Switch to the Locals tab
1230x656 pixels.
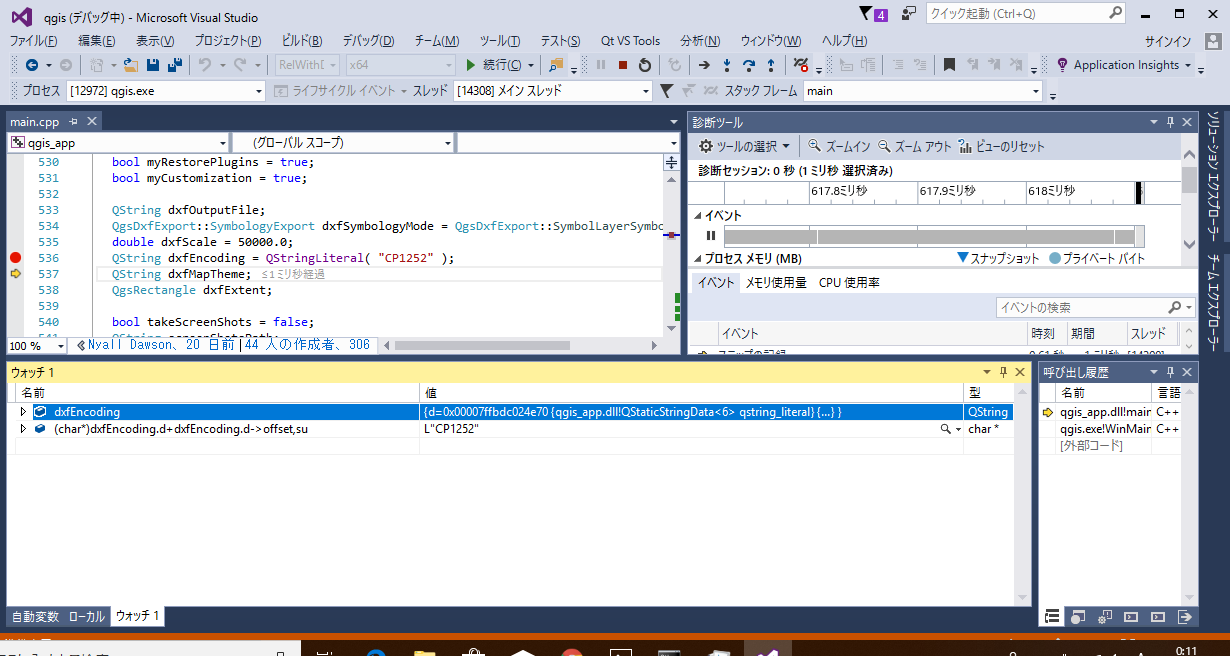[x=87, y=616]
